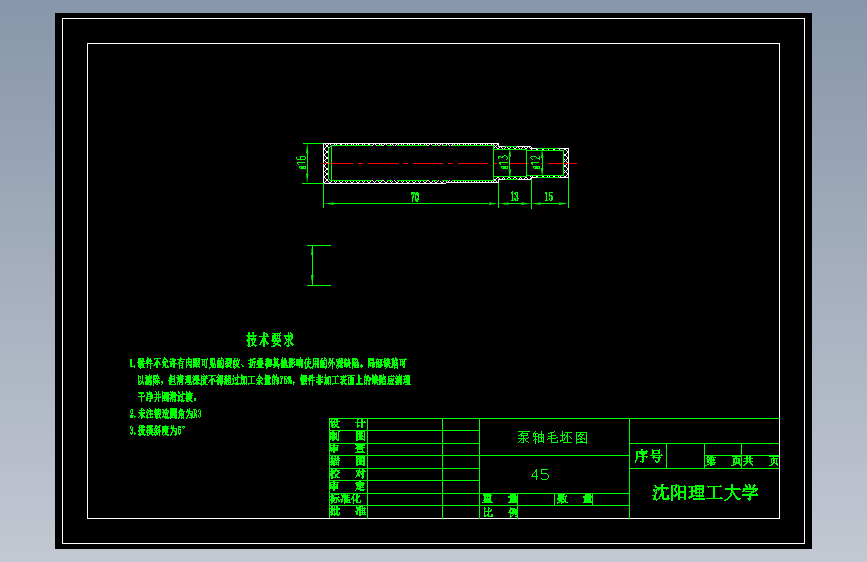Viewport: 867px width, 562px height.
Task: Select the 15 length dimension
Action: tap(549, 197)
